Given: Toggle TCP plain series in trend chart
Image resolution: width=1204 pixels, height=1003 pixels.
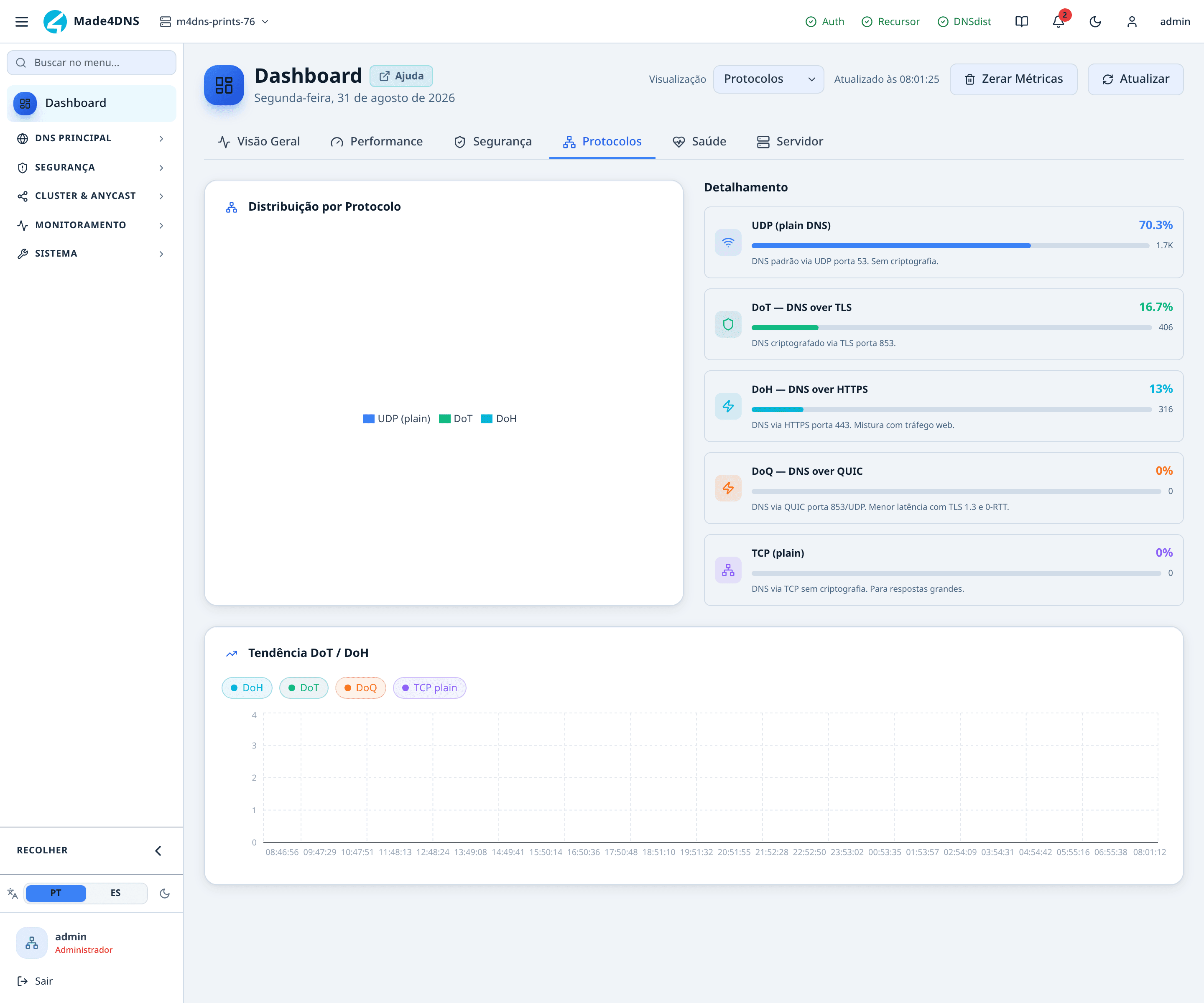Looking at the screenshot, I should tap(430, 688).
